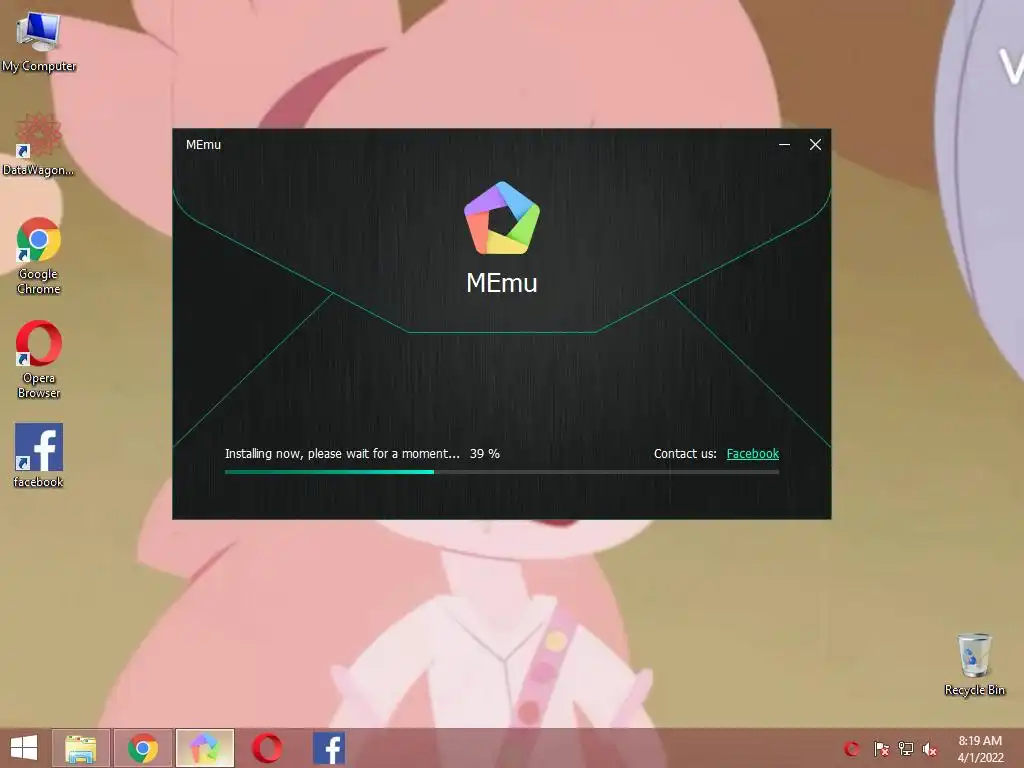Select the Opera Browser desktop shortcut
This screenshot has height=768, width=1024.
[39, 359]
